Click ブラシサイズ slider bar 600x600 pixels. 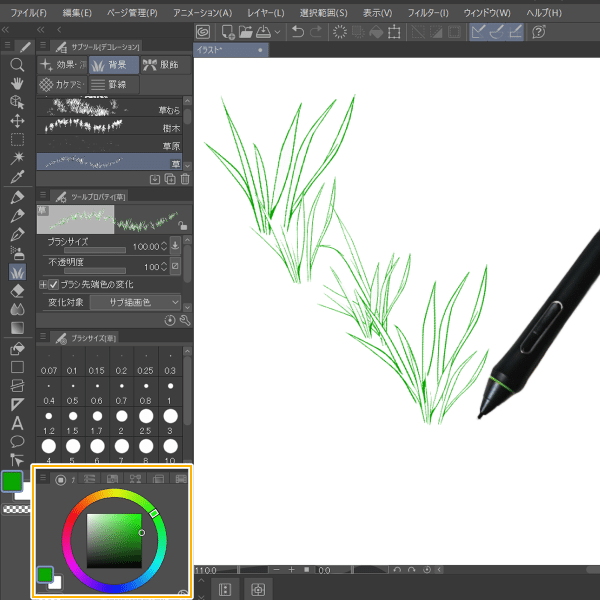(95, 250)
